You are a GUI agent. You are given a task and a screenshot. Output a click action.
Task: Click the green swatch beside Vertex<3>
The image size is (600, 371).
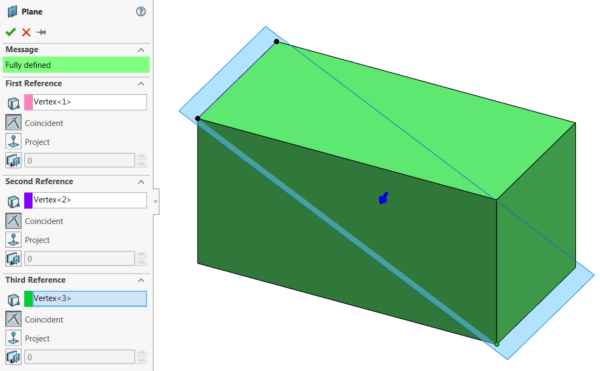(x=28, y=299)
